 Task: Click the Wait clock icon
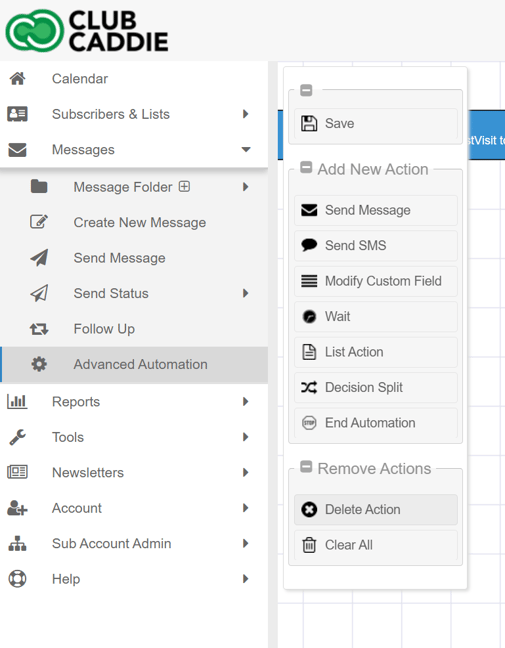[x=309, y=317]
